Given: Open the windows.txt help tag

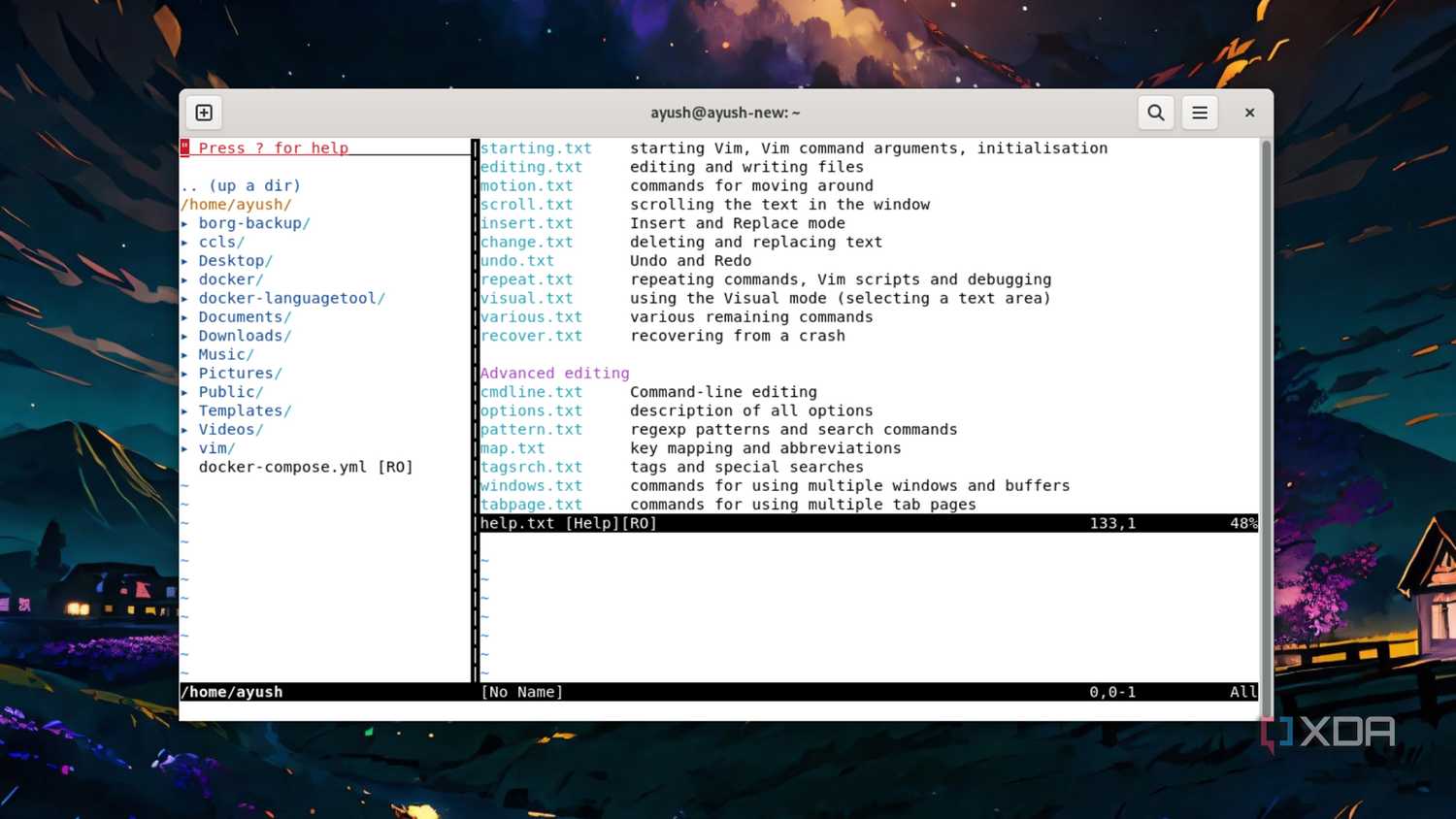Looking at the screenshot, I should [x=531, y=485].
